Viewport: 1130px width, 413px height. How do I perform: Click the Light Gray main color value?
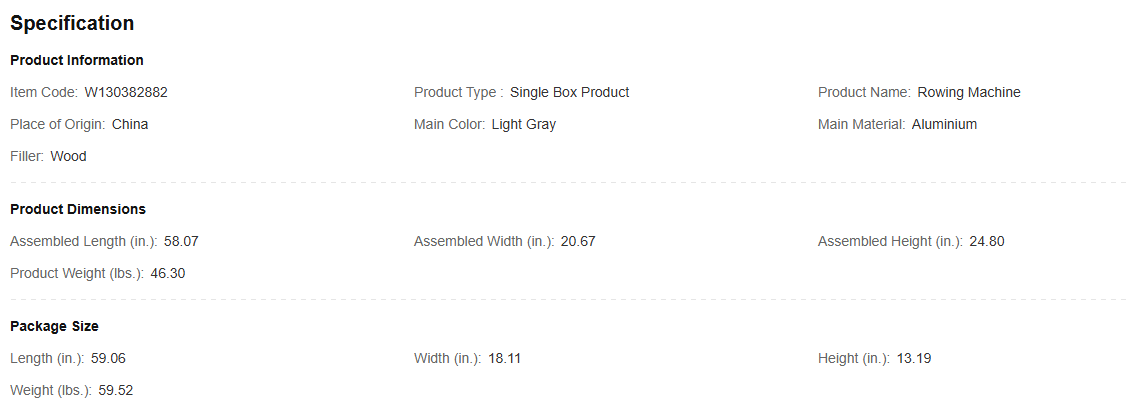[x=523, y=124]
